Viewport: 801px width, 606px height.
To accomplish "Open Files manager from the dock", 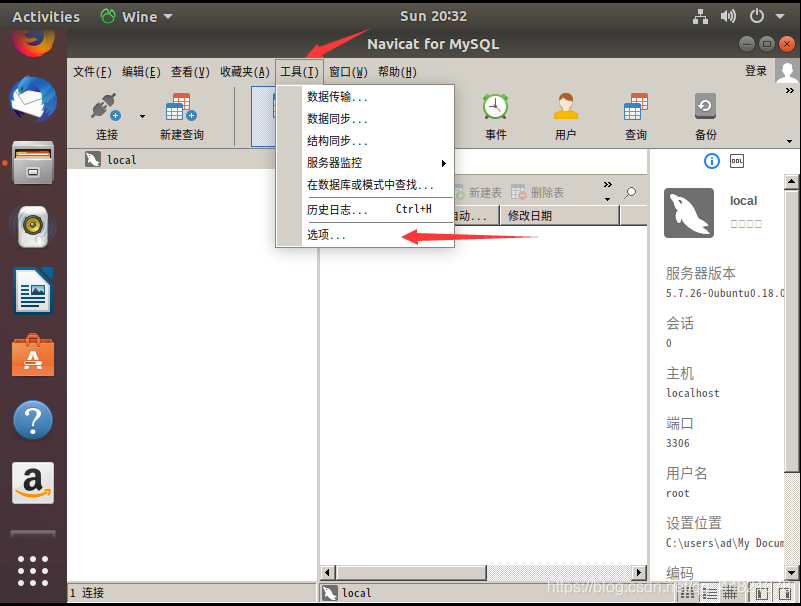I will (33, 162).
